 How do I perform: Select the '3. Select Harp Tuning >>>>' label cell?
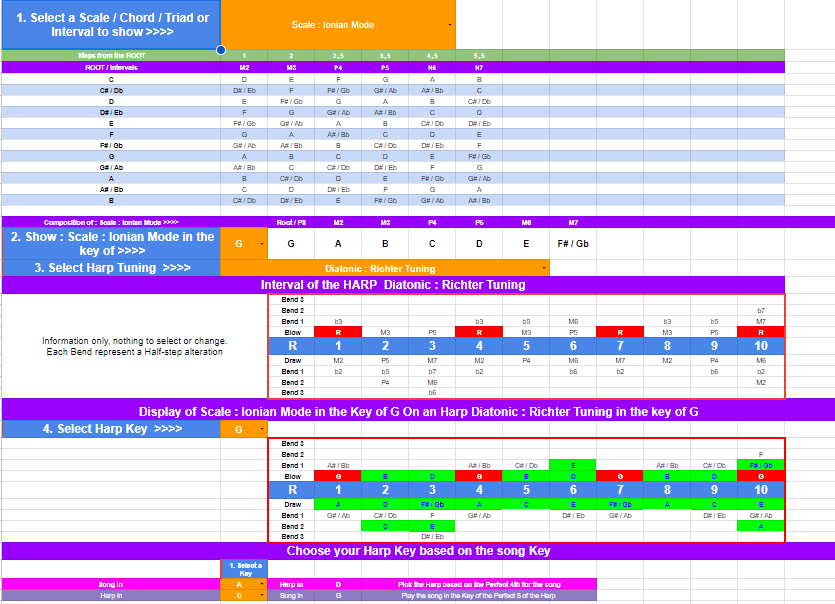[x=111, y=268]
